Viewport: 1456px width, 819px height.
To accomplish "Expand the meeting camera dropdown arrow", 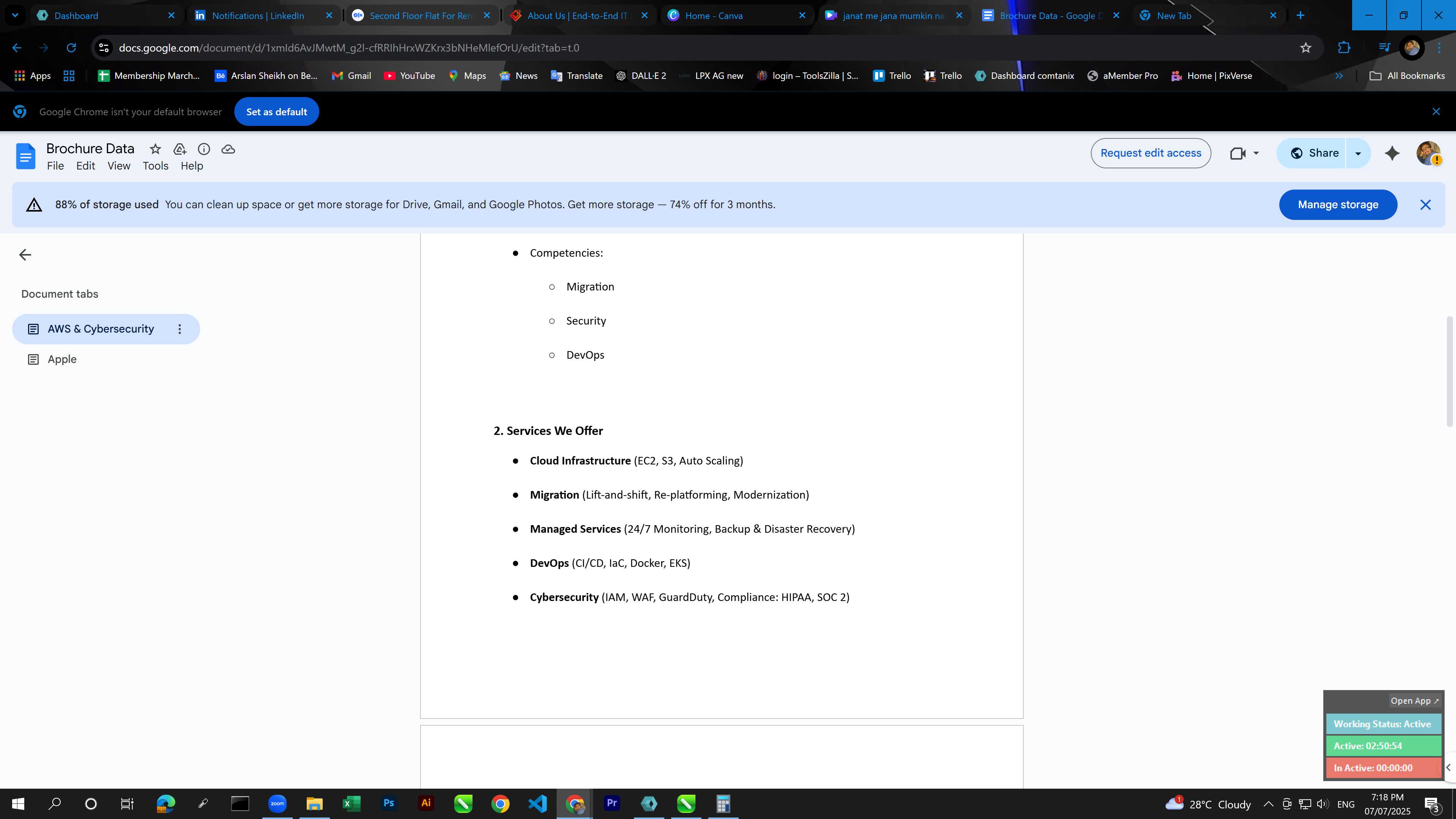I will pos(1256,153).
